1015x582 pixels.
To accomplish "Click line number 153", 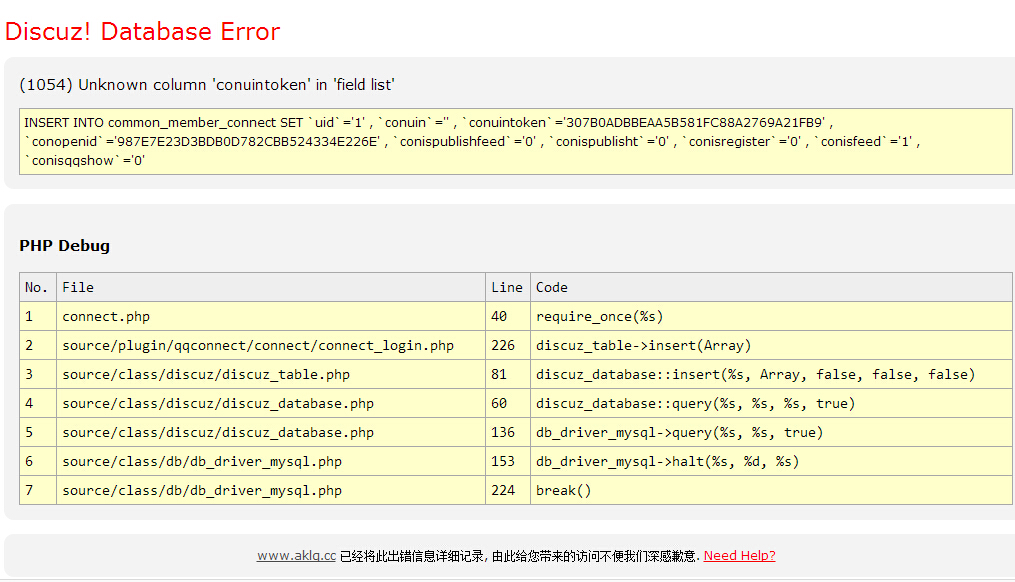I will coord(508,462).
